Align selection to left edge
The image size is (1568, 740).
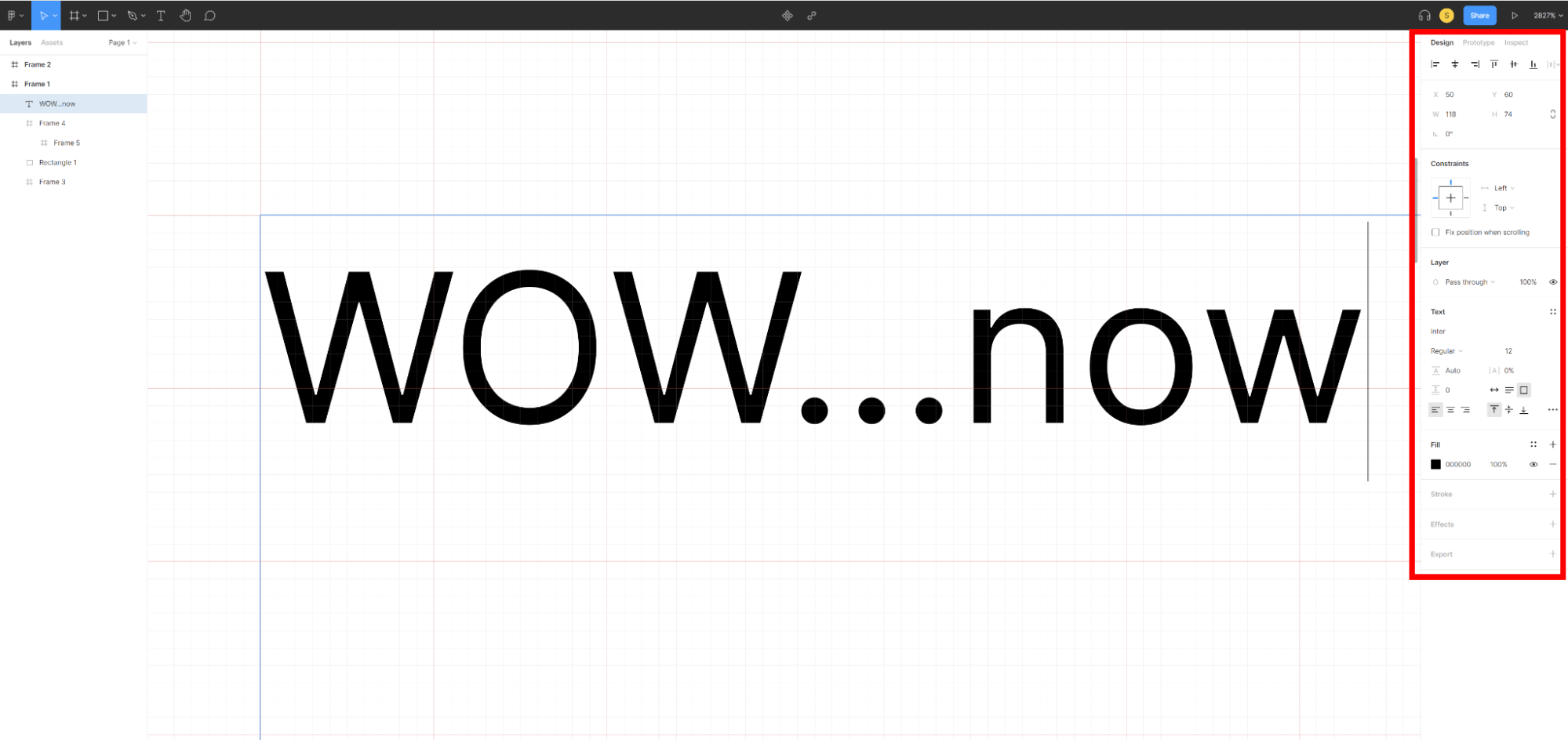pos(1435,64)
